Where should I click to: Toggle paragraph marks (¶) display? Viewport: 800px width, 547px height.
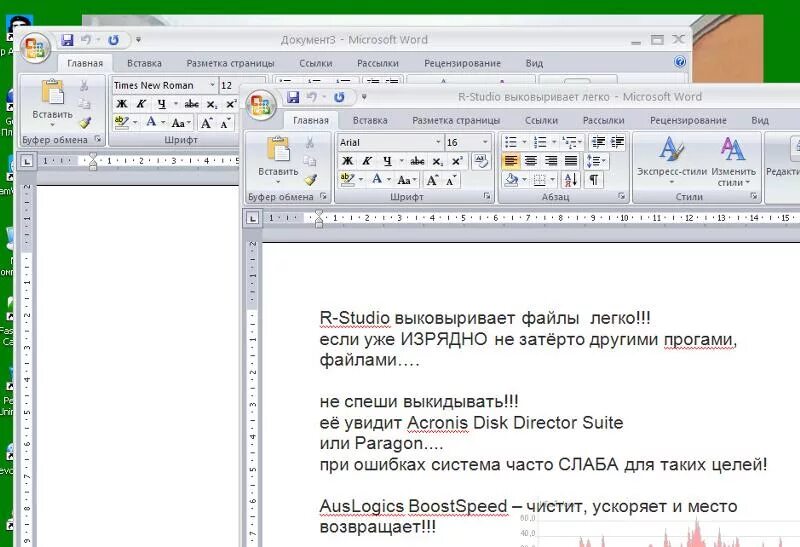click(x=593, y=180)
